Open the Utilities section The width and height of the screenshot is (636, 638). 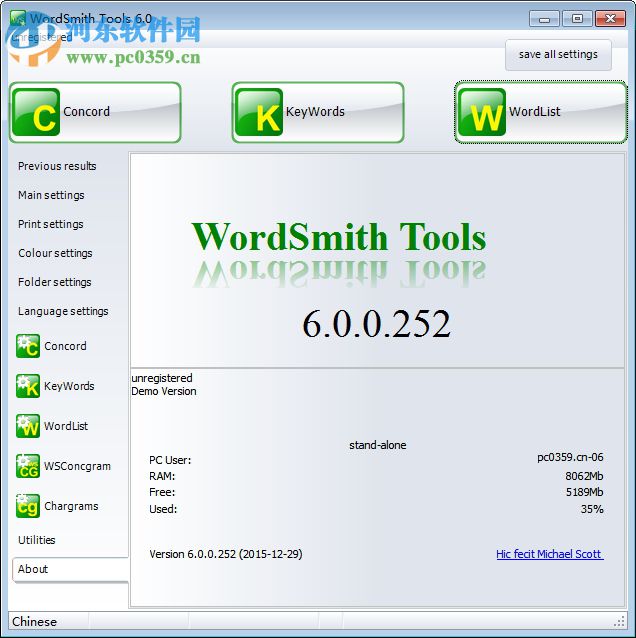click(37, 540)
